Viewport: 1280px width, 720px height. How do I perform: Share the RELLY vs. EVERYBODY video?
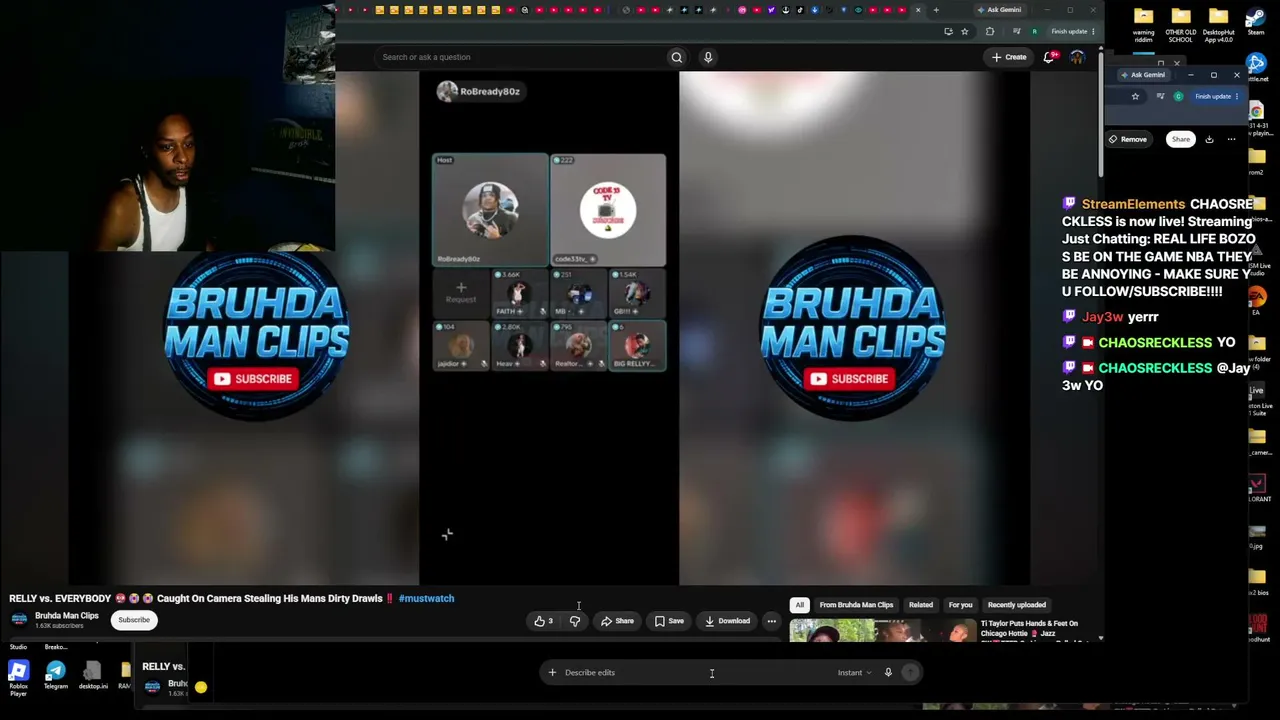pos(617,621)
